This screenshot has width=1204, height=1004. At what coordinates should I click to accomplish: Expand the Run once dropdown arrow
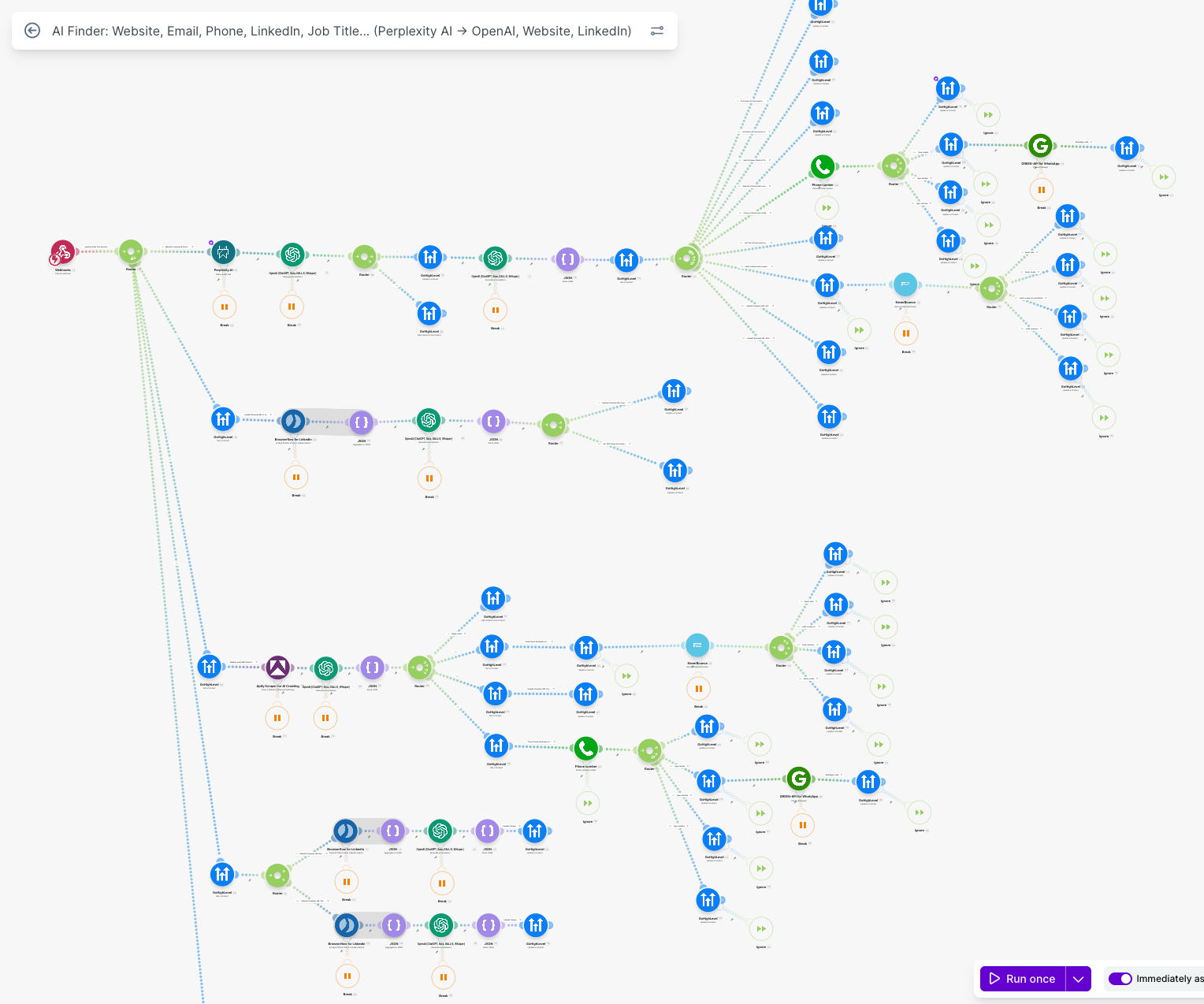1078,979
